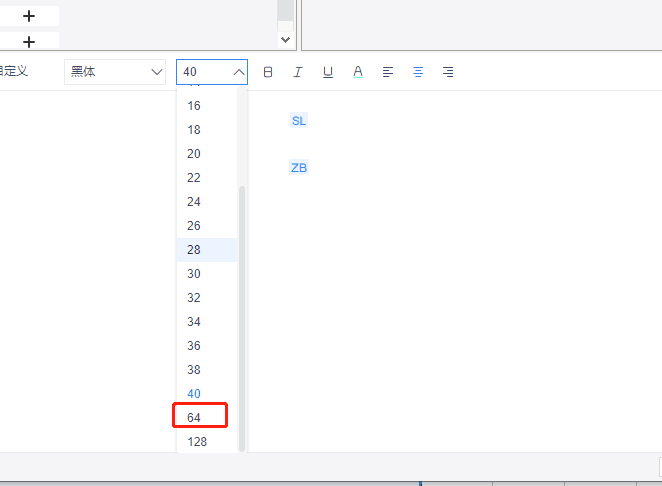This screenshot has width=662, height=486.
Task: Set font size to 128
Action: click(207, 442)
